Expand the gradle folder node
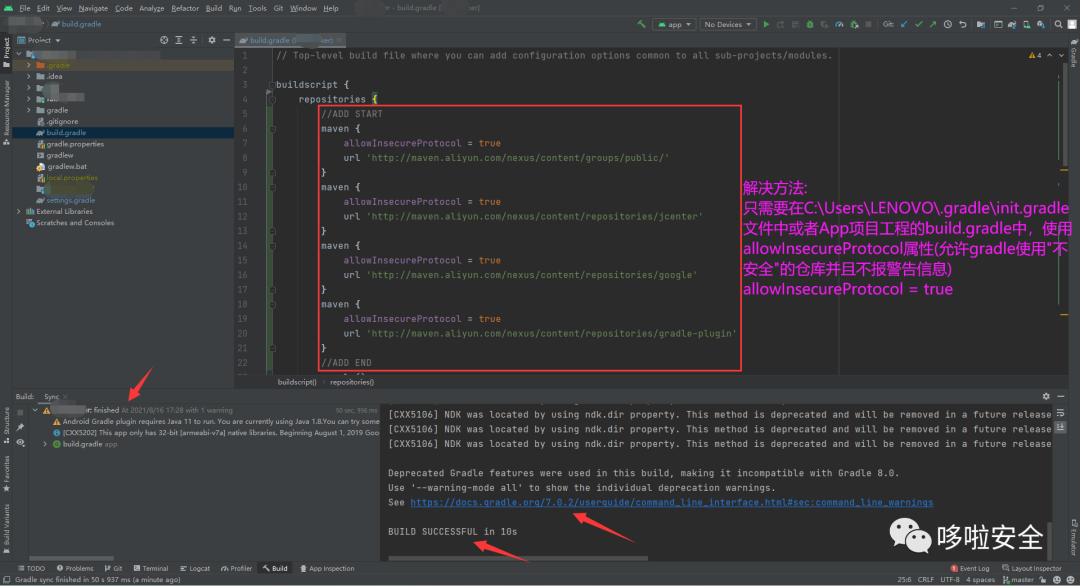This screenshot has height=586, width=1080. tap(29, 110)
